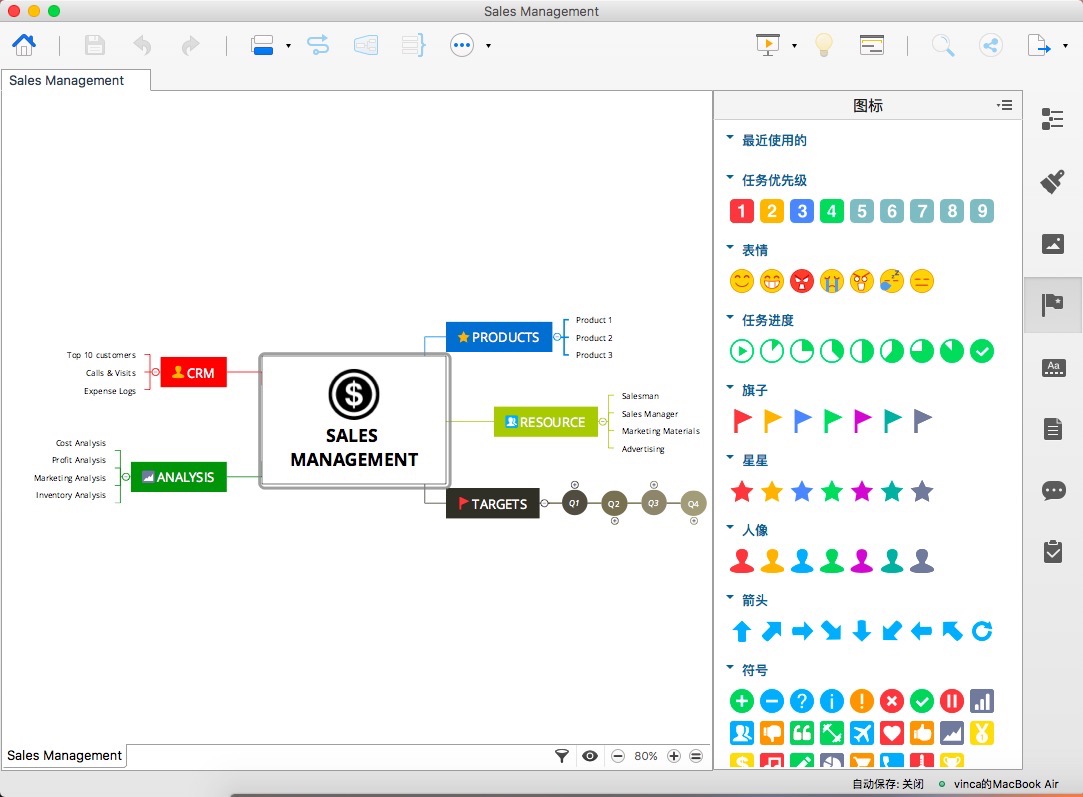This screenshot has height=797, width=1083.
Task: Add the blue up arrow marker
Action: (x=742, y=631)
